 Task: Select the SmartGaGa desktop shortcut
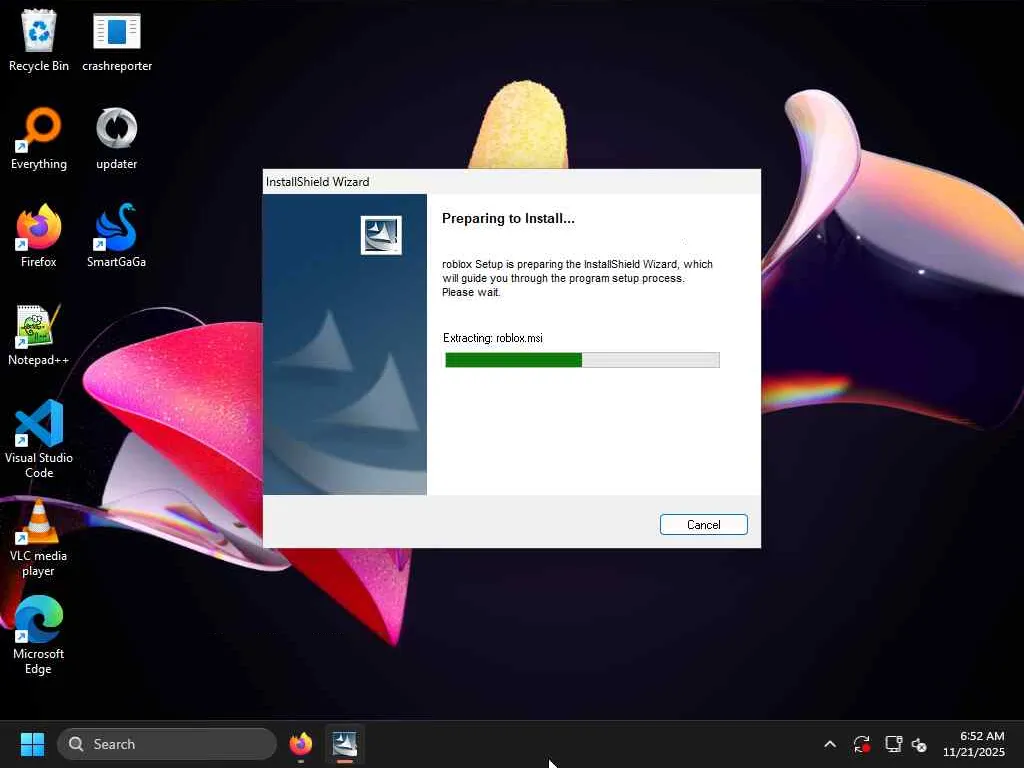coord(116,236)
